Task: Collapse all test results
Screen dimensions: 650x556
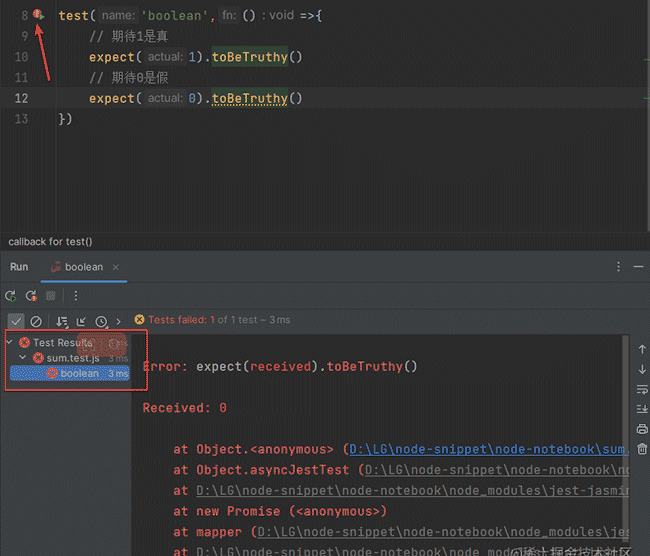Action: click(x=81, y=321)
